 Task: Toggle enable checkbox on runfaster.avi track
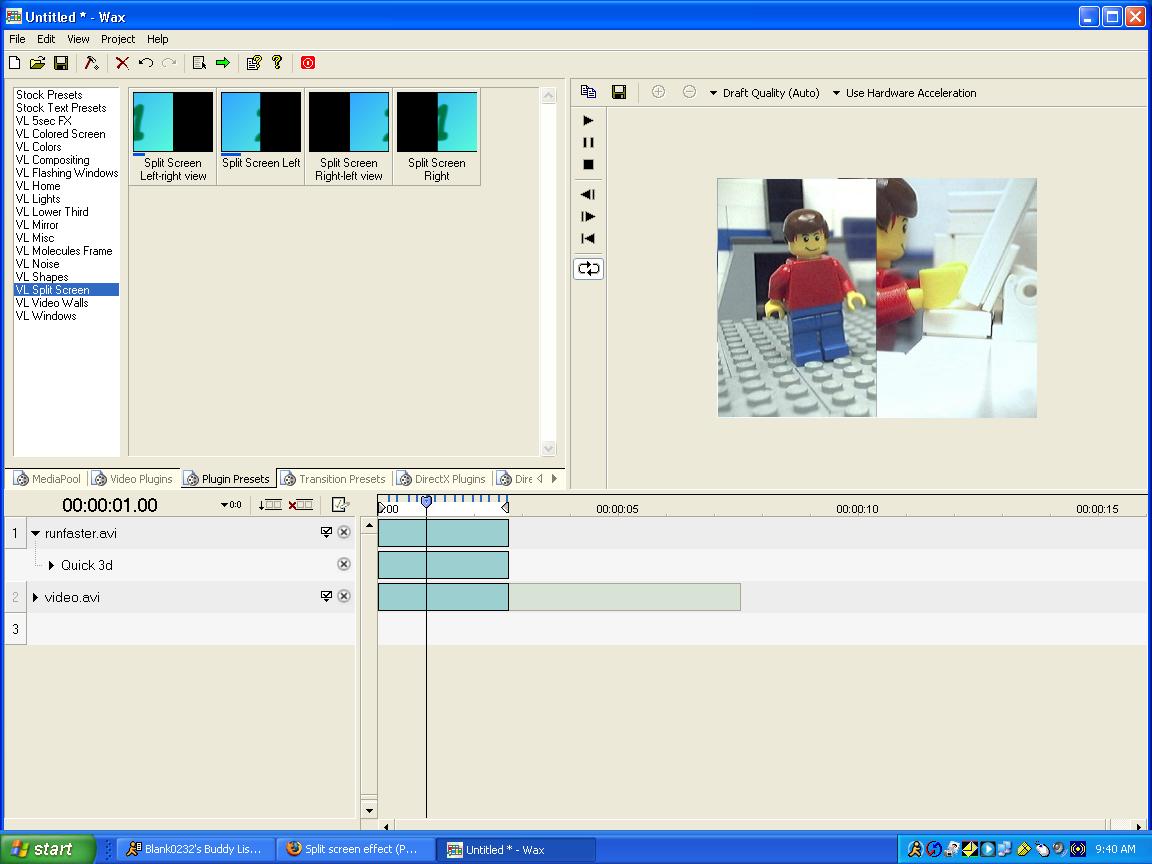pyautogui.click(x=326, y=533)
